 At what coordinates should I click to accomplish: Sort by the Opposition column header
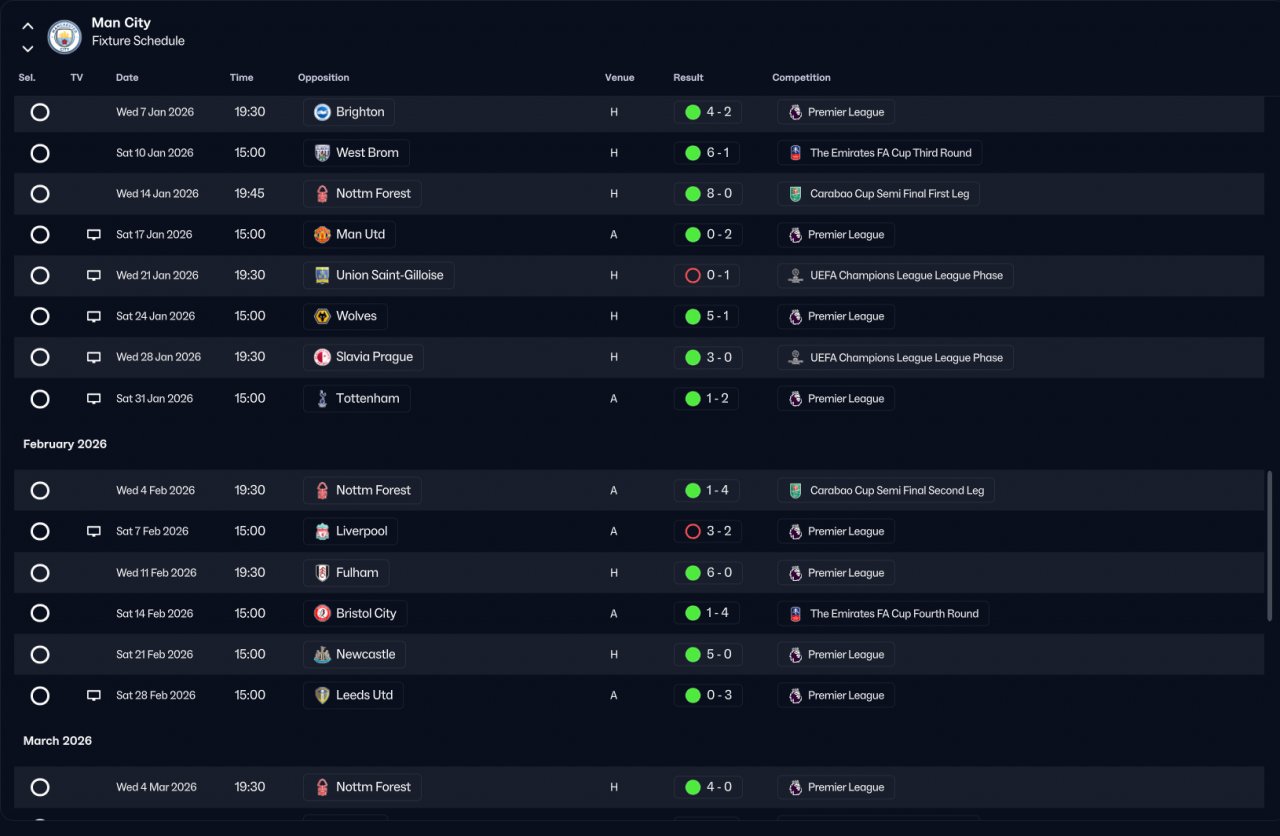coord(323,77)
